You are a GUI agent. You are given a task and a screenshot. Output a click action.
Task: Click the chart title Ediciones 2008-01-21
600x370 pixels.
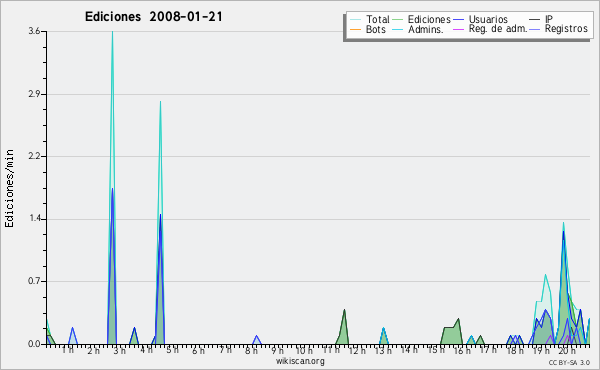coord(153,17)
